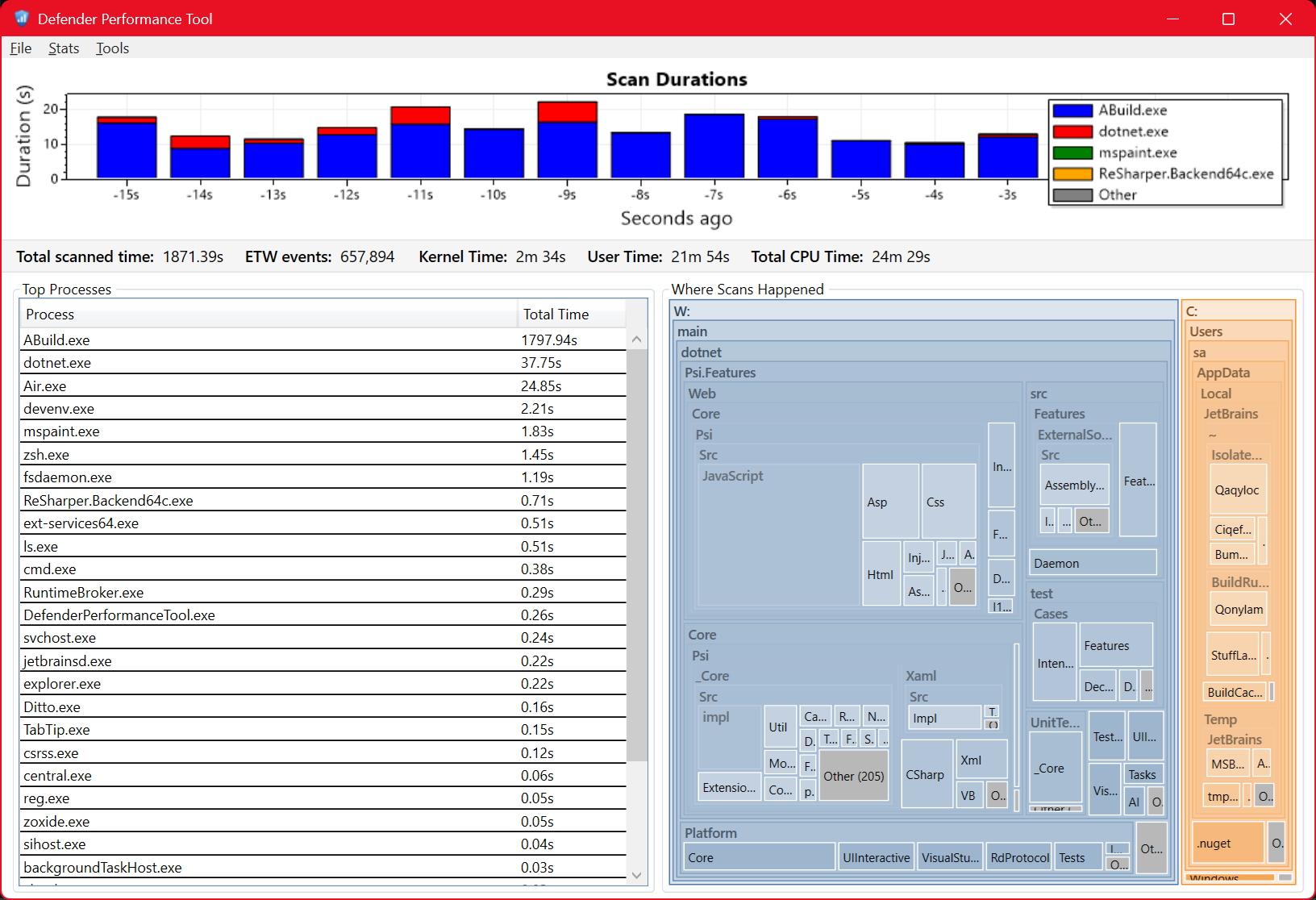The width and height of the screenshot is (1316, 900).
Task: Select the DefenderPerformanceTool.exe process row
Action: (x=323, y=615)
